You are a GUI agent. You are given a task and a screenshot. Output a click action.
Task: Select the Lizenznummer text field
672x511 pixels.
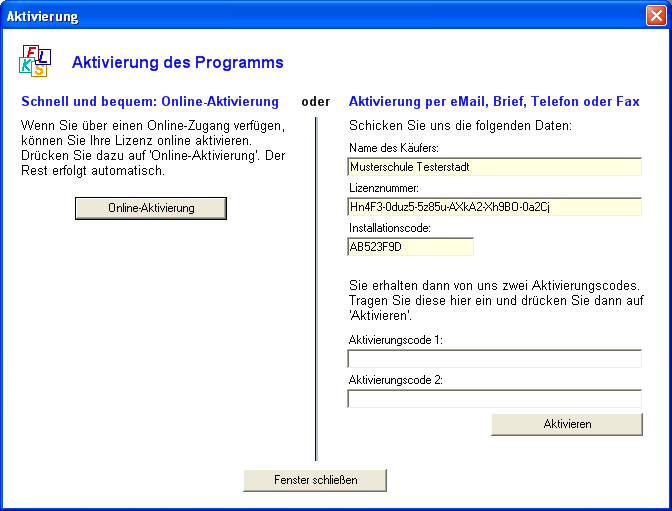(x=494, y=207)
